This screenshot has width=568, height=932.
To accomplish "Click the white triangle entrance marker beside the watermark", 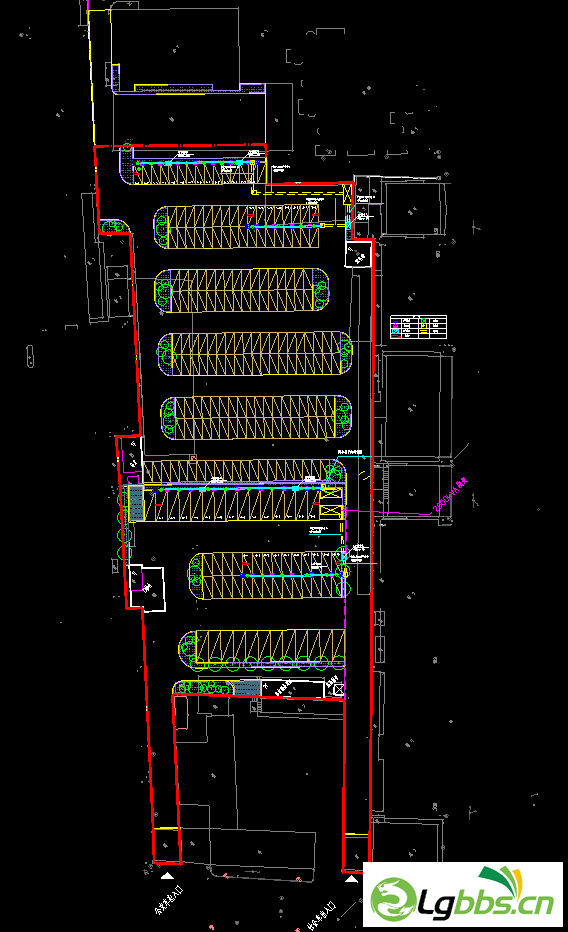I will click(351, 879).
